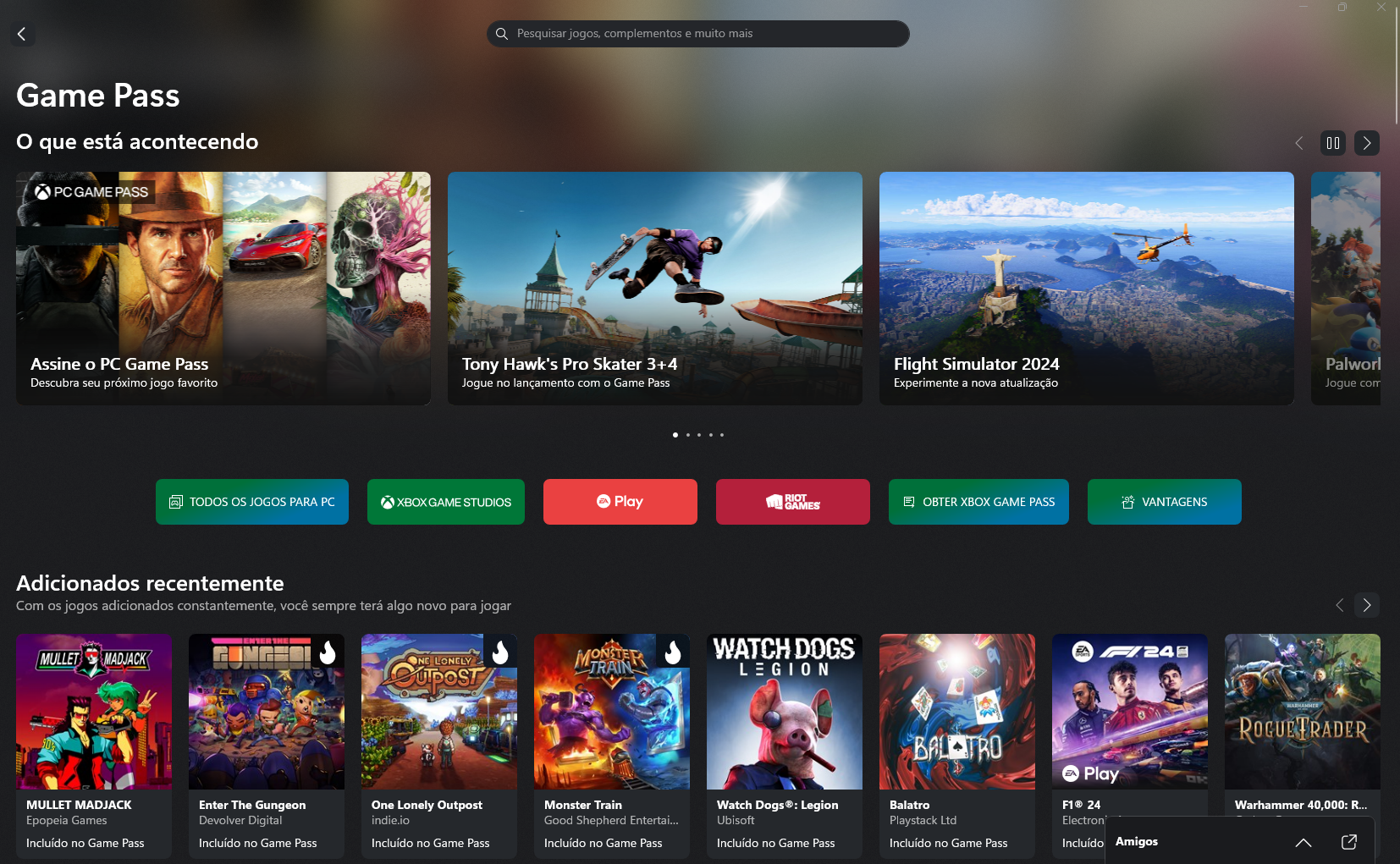1400x864 pixels.
Task: Expand the Amigos panel chevron
Action: point(1304,842)
